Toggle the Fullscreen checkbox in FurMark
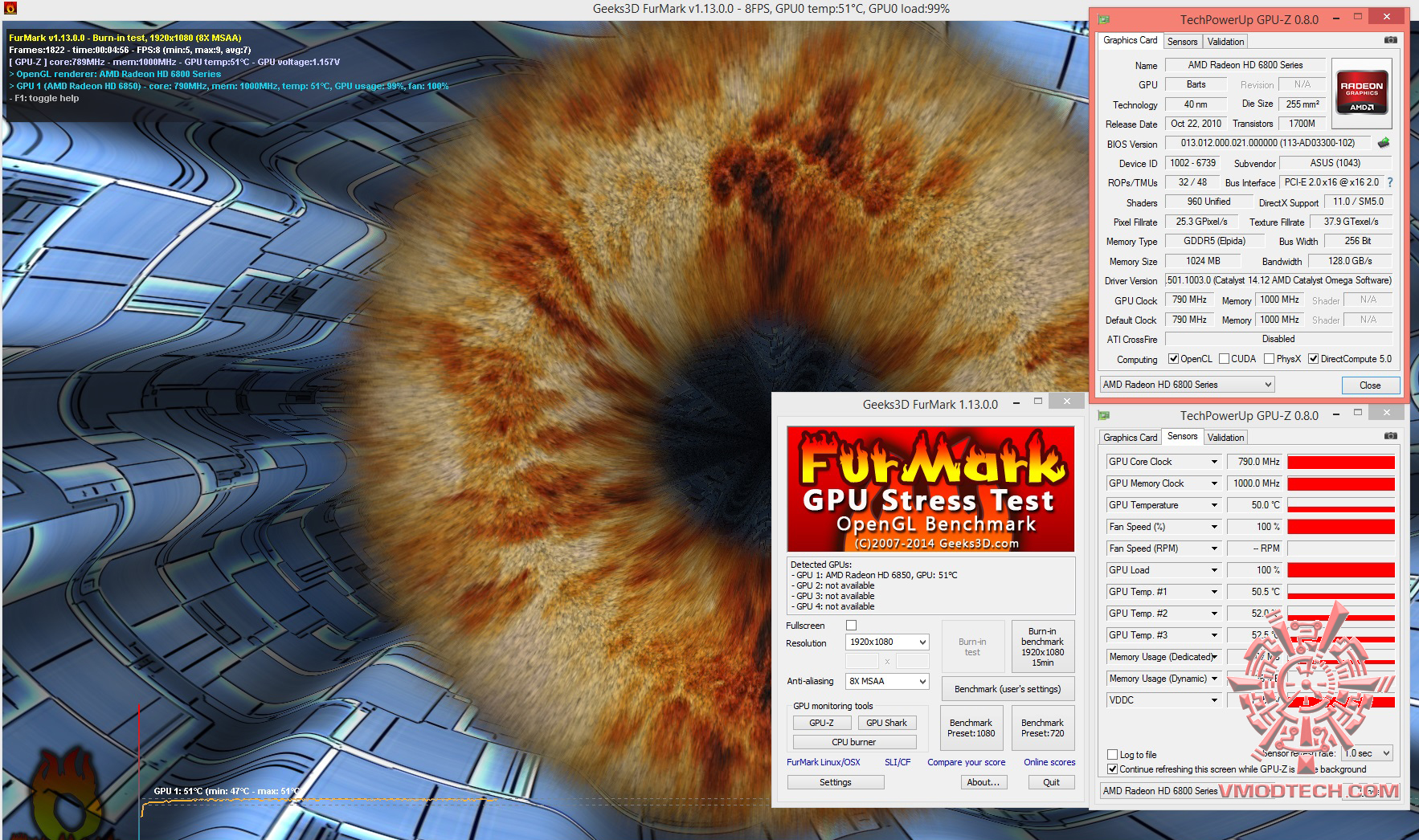Viewport: 1419px width, 840px height. click(852, 625)
